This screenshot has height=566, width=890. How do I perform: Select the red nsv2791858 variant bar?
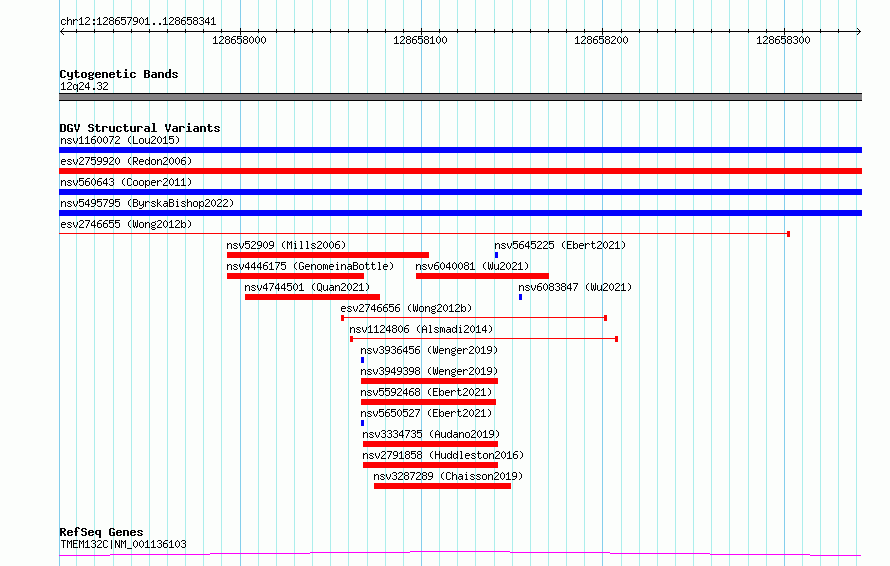tap(430, 465)
